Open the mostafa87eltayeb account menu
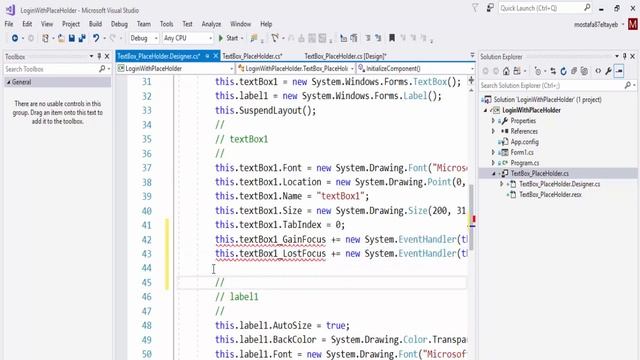640x360 pixels. click(599, 24)
